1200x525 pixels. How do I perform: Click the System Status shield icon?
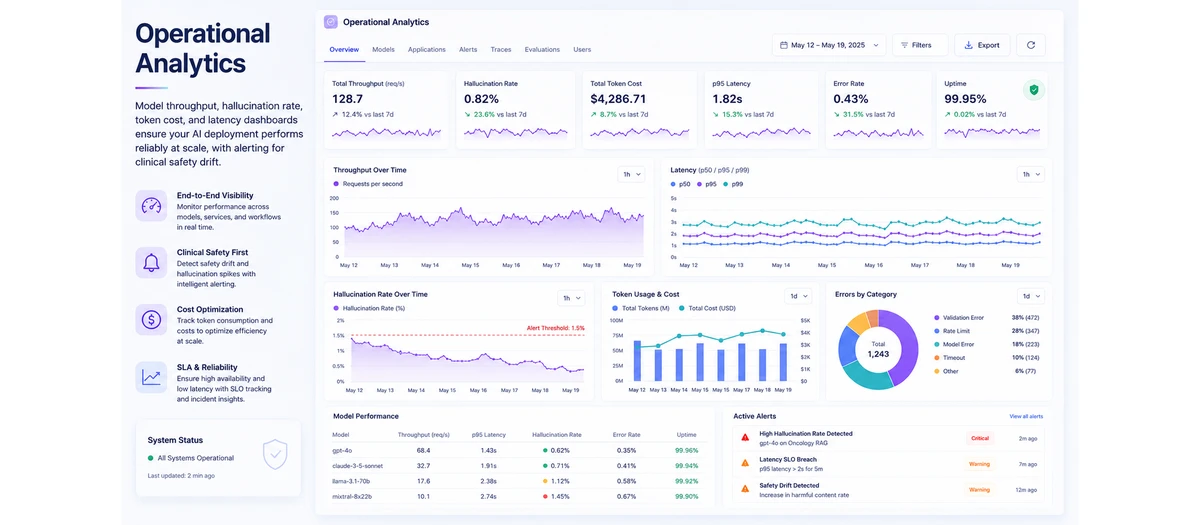[x=275, y=454]
